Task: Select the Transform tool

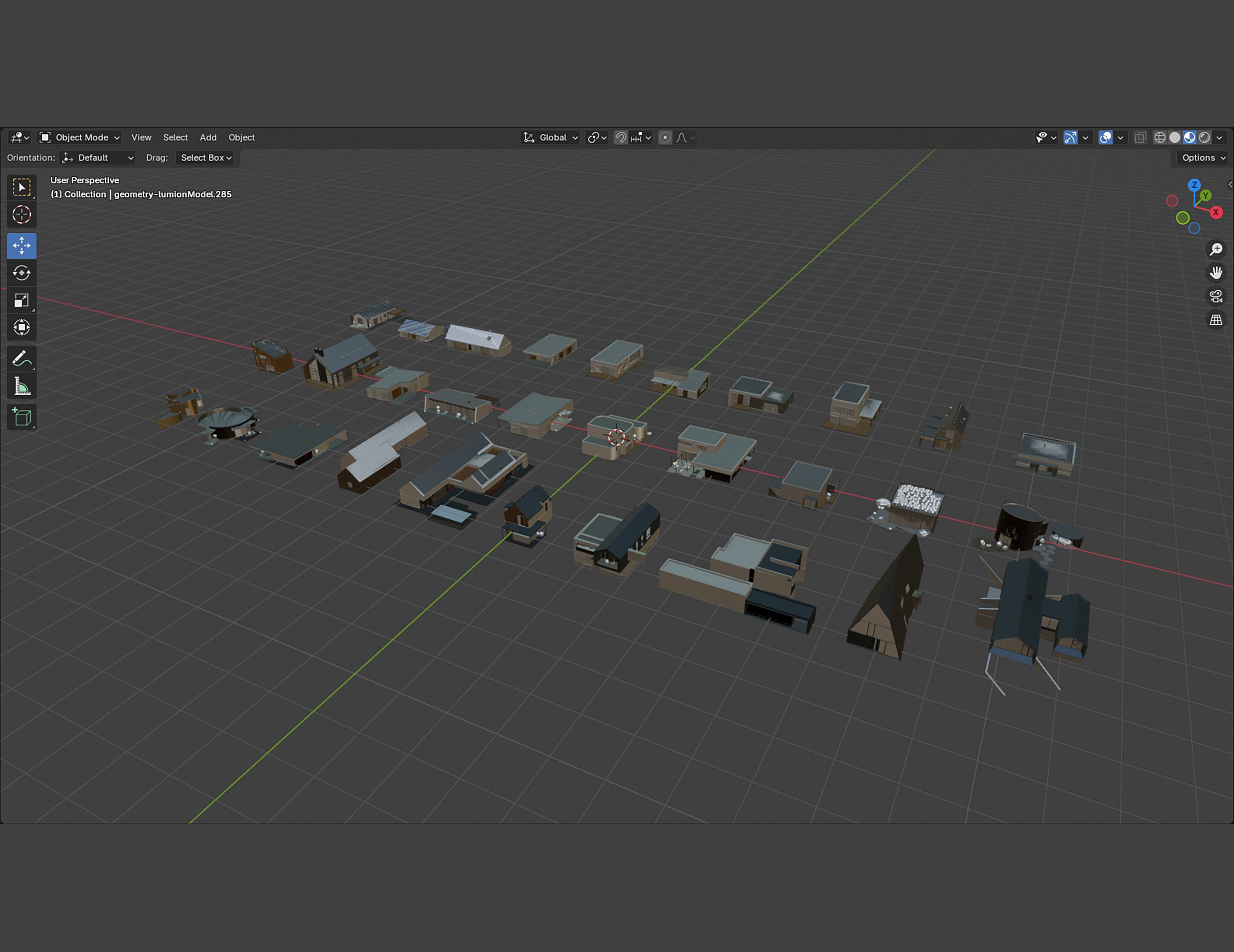Action: click(22, 328)
